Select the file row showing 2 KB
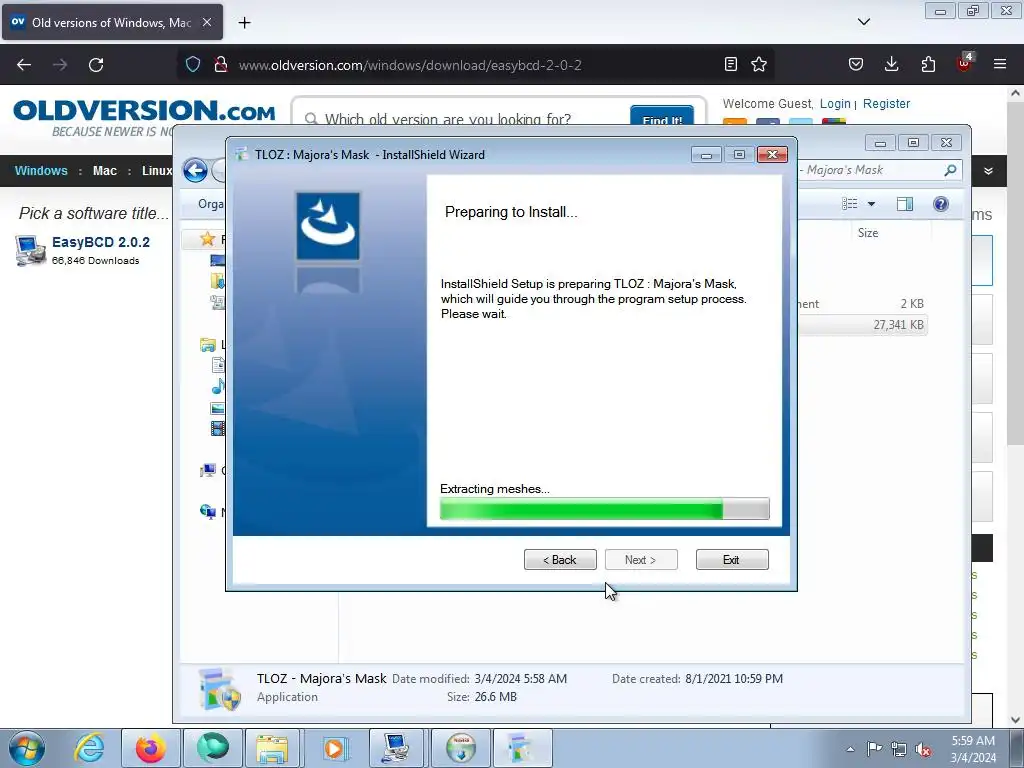This screenshot has height=768, width=1024. [x=862, y=304]
